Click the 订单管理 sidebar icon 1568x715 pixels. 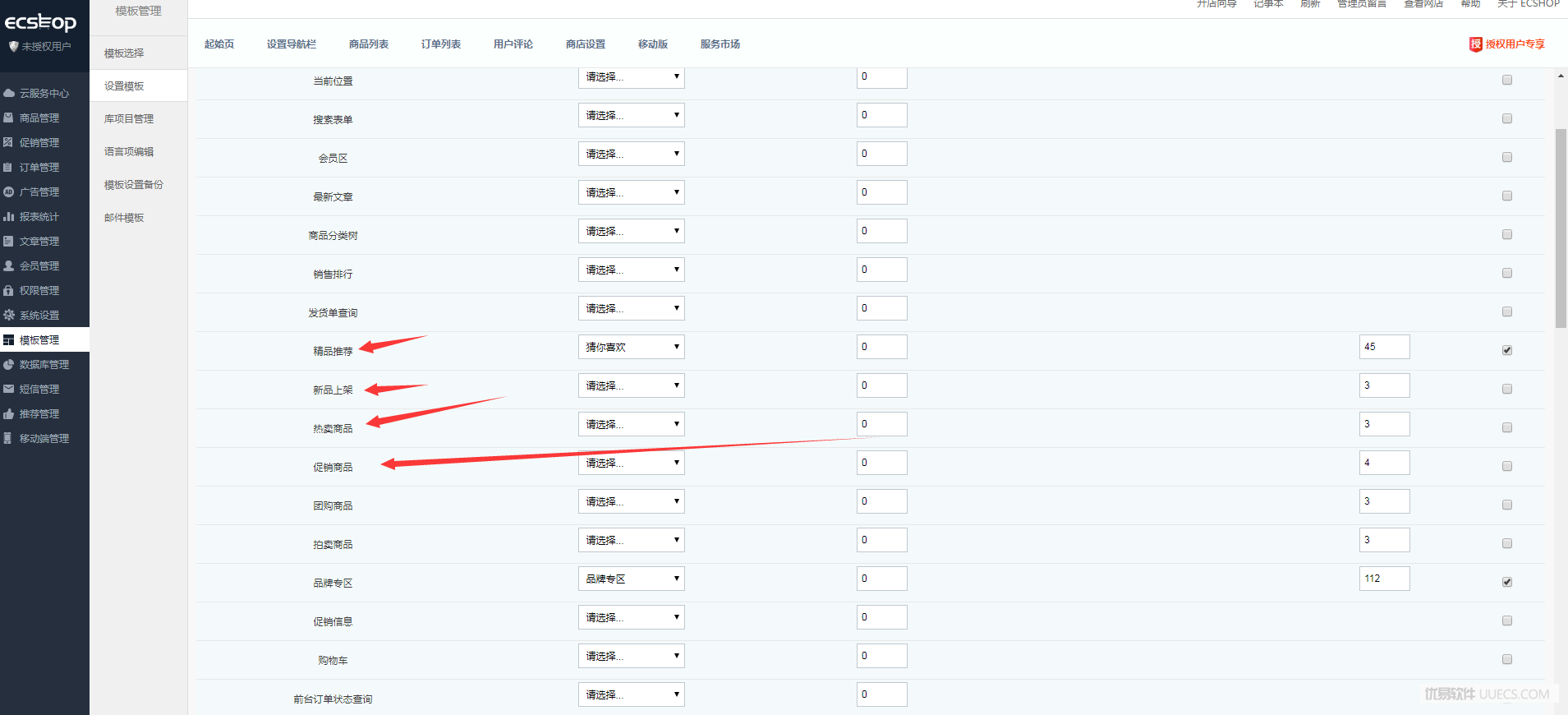pyautogui.click(x=9, y=168)
